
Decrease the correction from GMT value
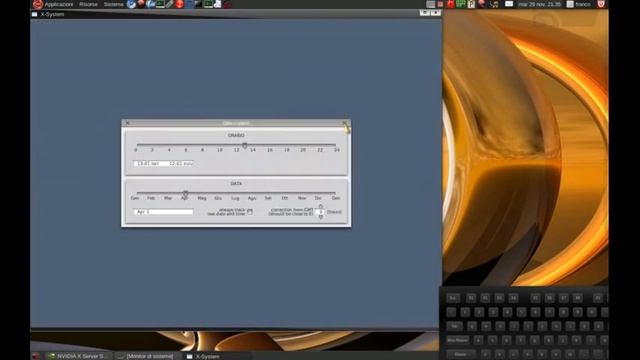click(x=321, y=217)
